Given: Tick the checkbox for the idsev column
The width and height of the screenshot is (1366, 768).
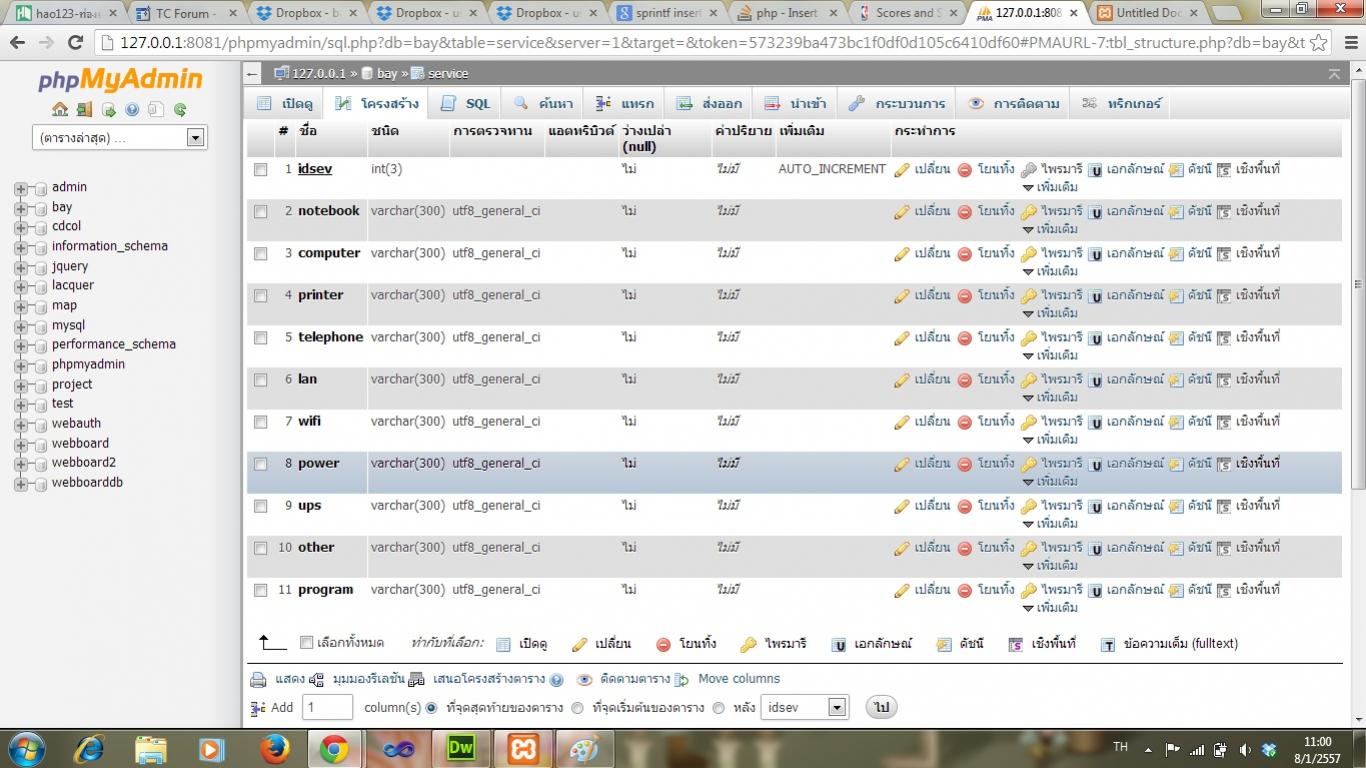Looking at the screenshot, I should tap(261, 170).
